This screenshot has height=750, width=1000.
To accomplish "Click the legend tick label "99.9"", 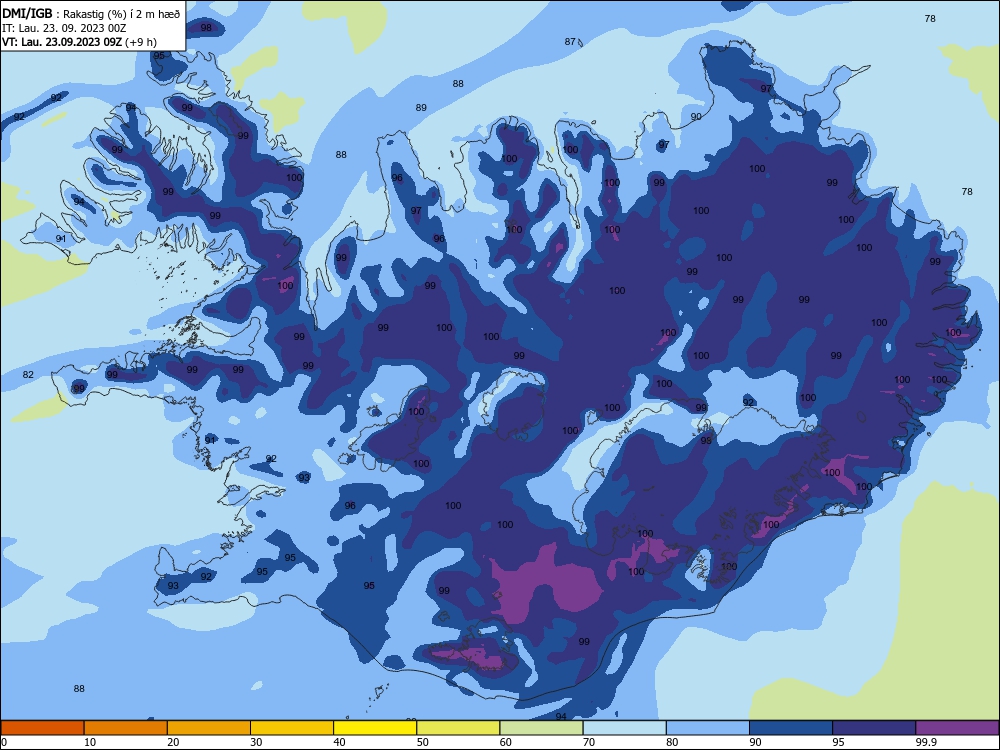I will click(926, 742).
